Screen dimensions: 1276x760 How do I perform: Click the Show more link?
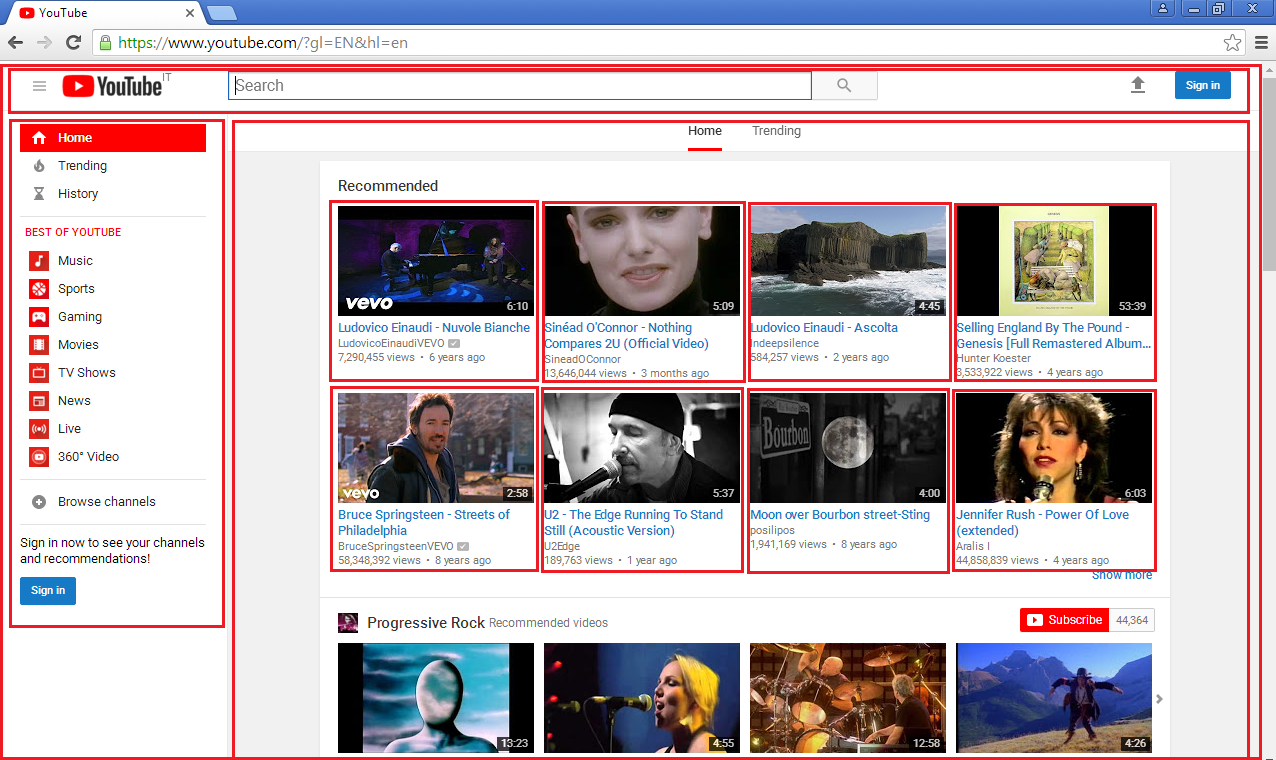(x=1122, y=575)
